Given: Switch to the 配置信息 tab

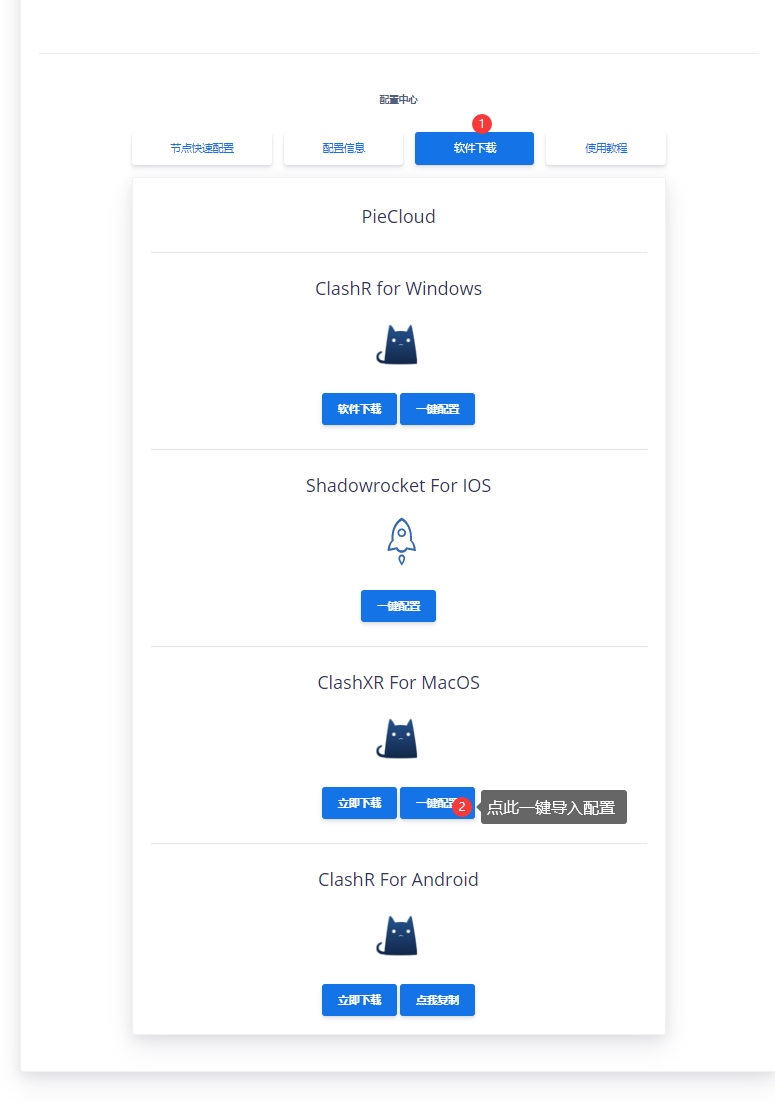Looking at the screenshot, I should (x=343, y=148).
